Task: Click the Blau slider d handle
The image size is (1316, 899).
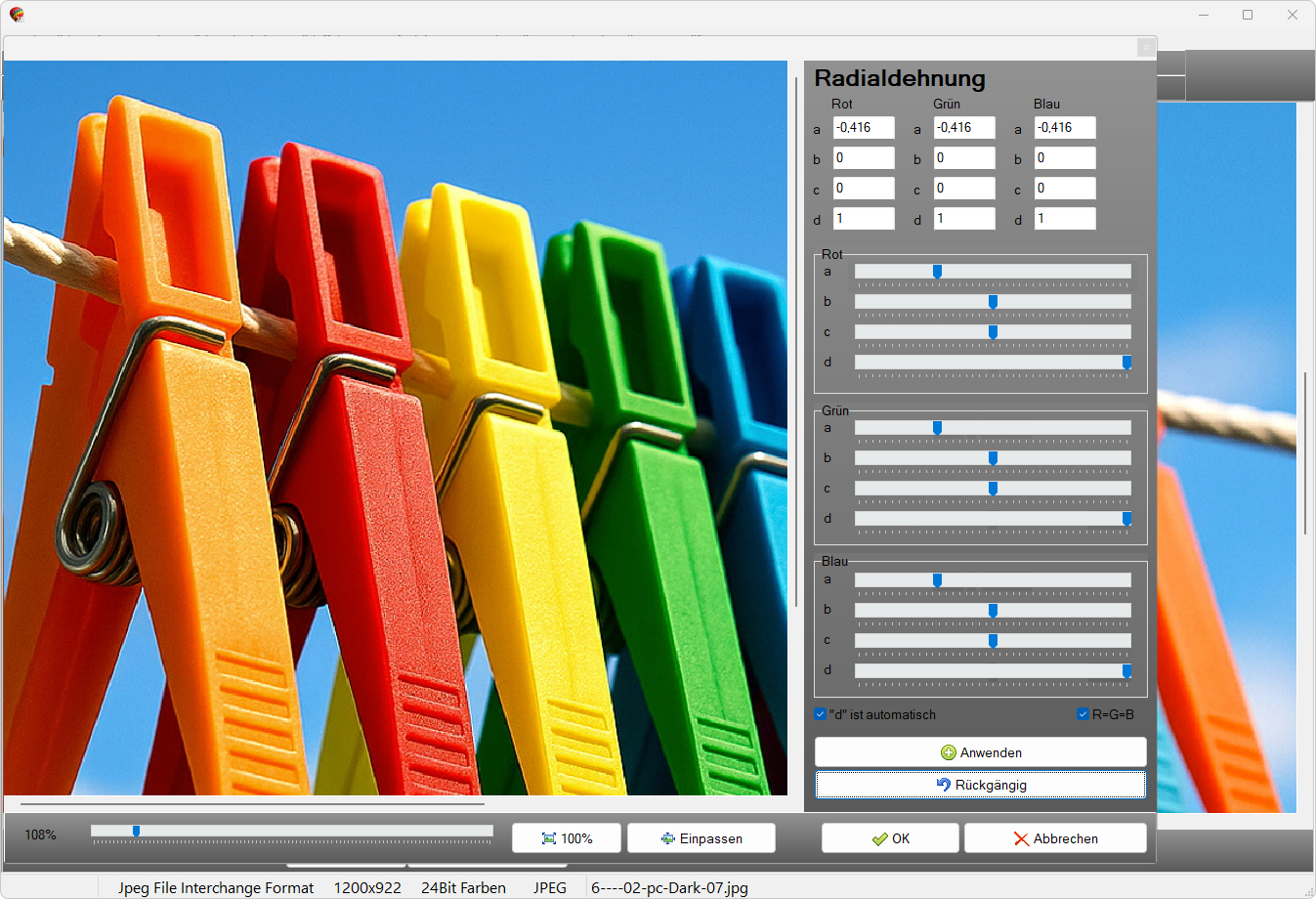Action: point(1126,670)
